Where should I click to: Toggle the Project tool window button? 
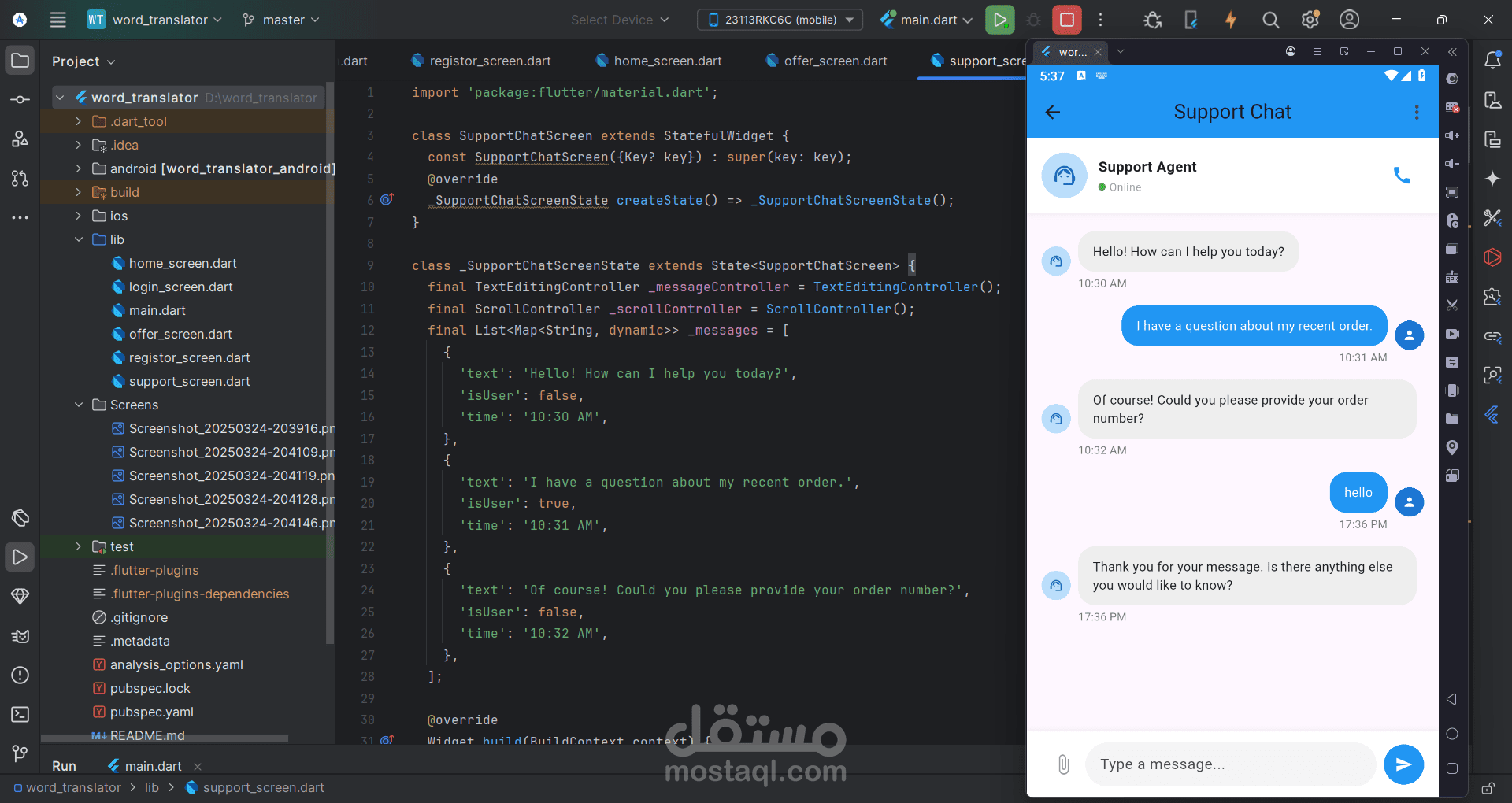coord(20,61)
